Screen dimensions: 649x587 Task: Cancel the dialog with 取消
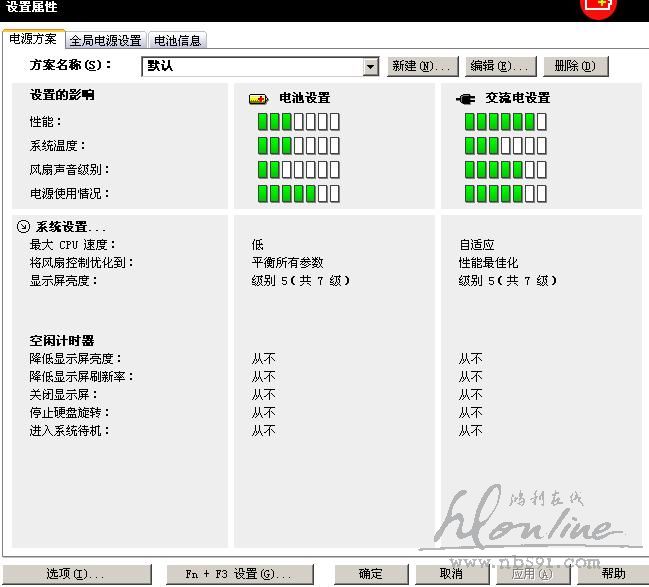(x=451, y=574)
